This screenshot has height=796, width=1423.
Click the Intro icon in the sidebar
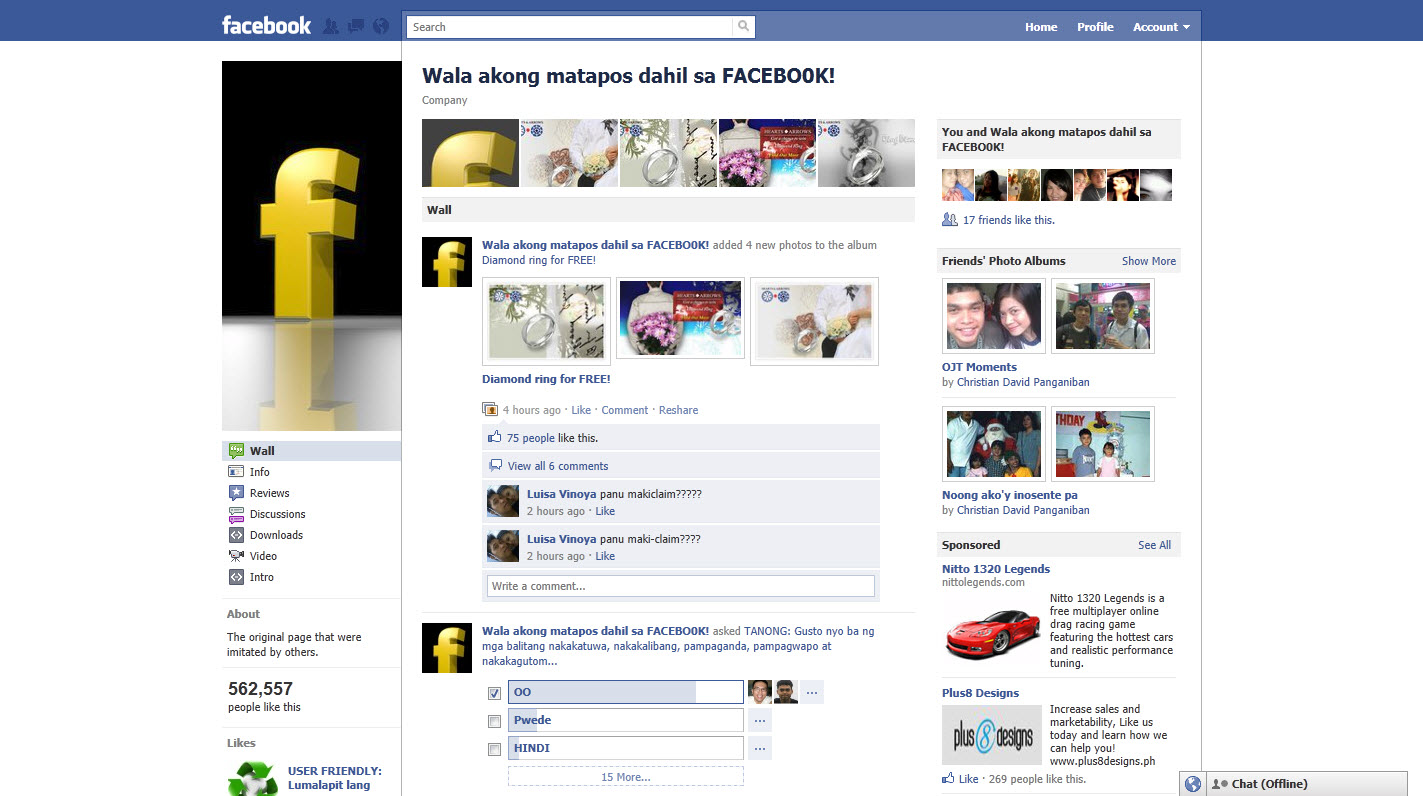click(236, 577)
